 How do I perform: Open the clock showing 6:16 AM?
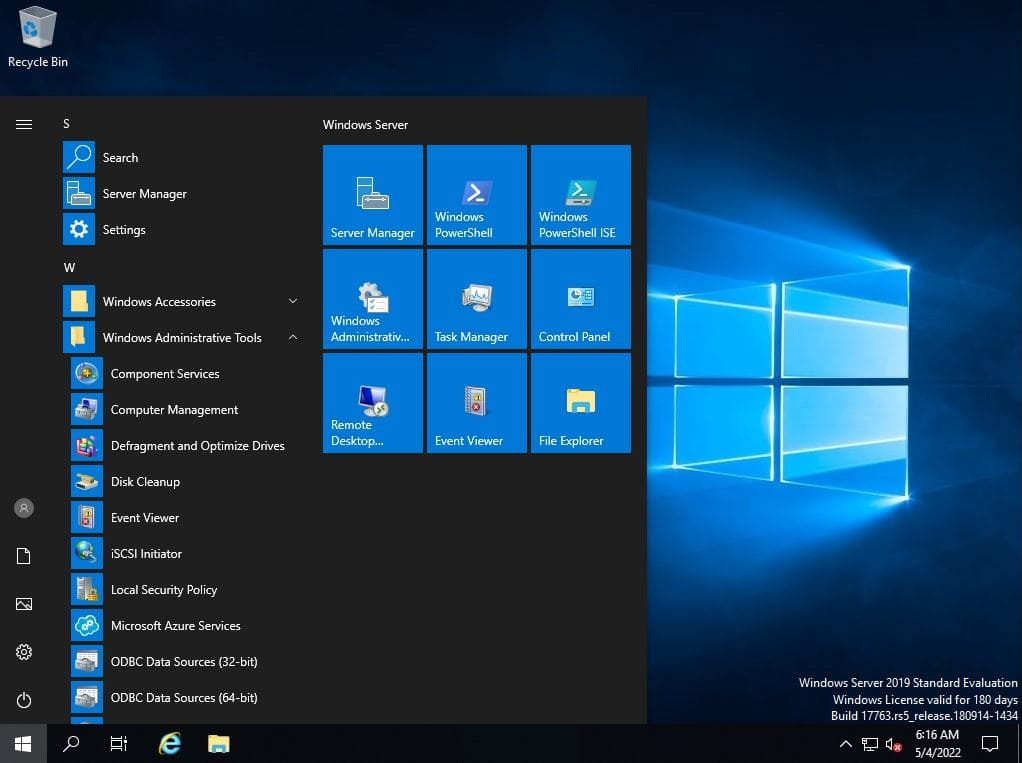pos(937,743)
